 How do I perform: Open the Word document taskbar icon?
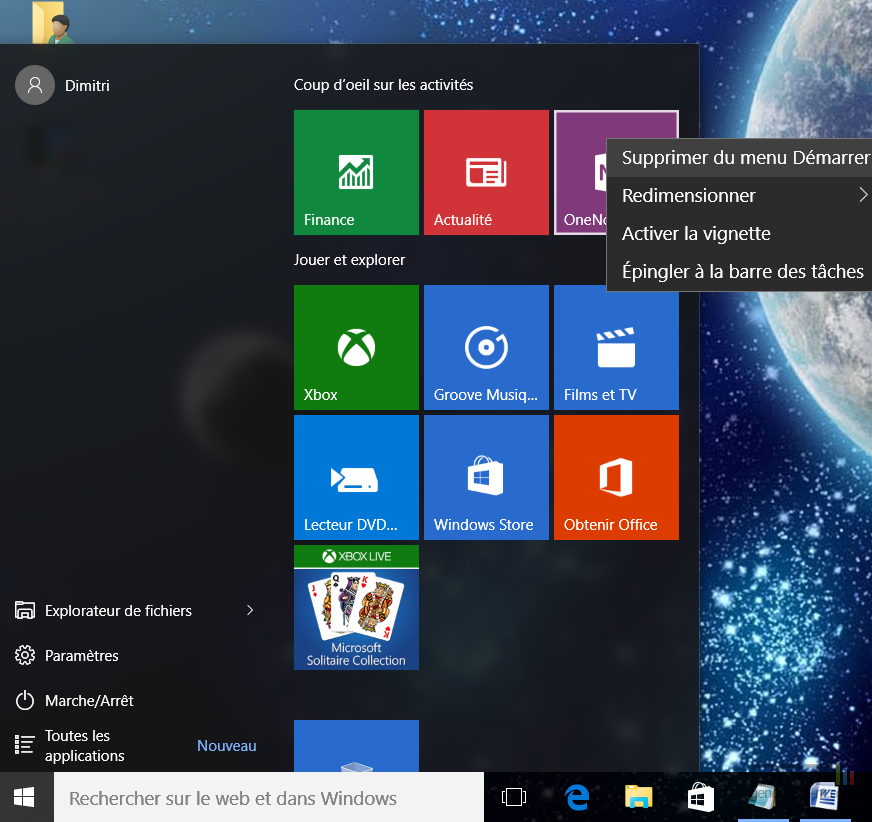click(x=825, y=797)
